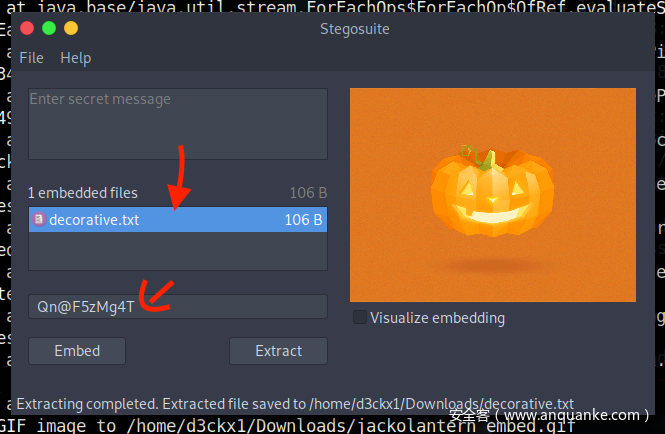665x434 pixels.
Task: Open the Help menu
Action: coord(75,58)
